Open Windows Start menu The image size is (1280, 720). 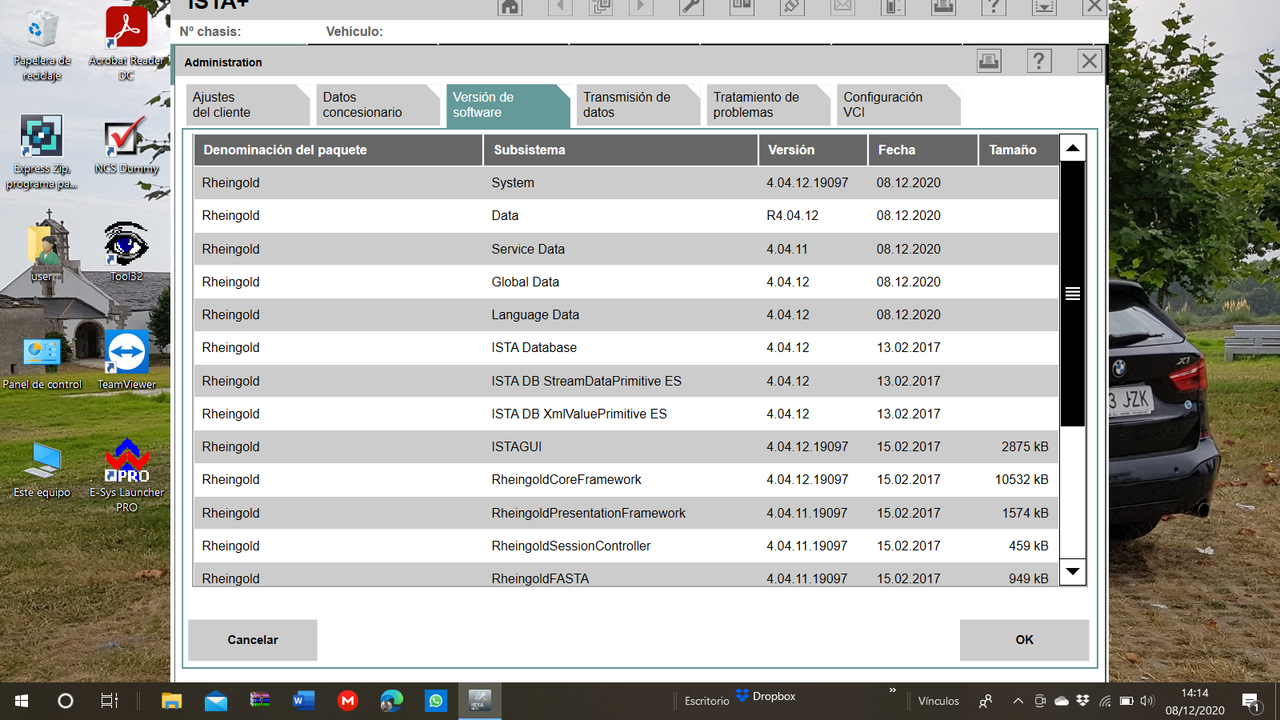[x=21, y=701]
